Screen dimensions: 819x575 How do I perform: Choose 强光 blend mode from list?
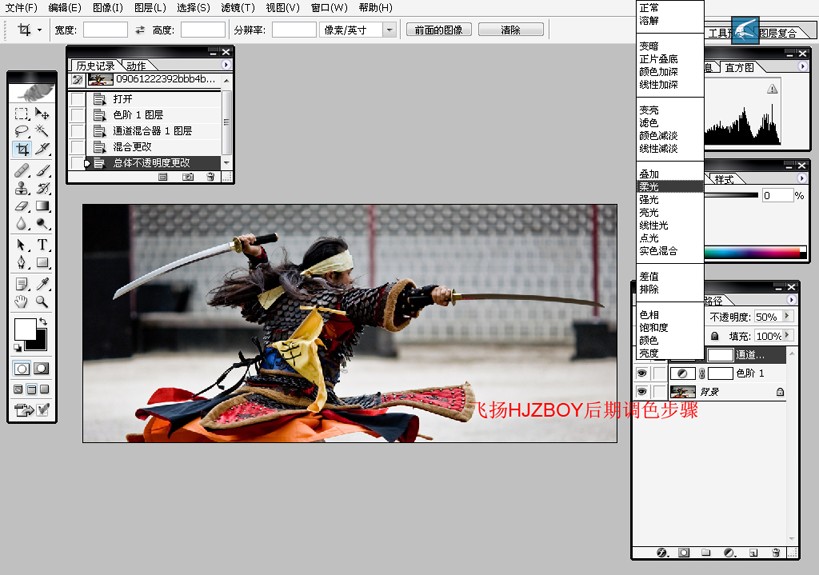(x=649, y=200)
